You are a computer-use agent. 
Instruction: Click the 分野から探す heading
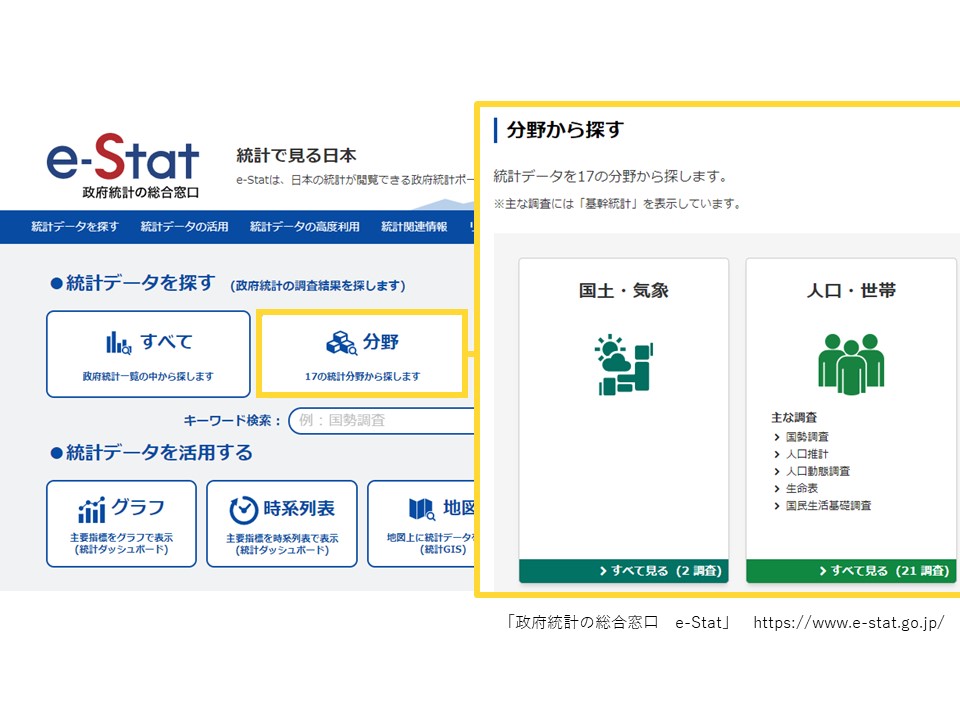565,130
